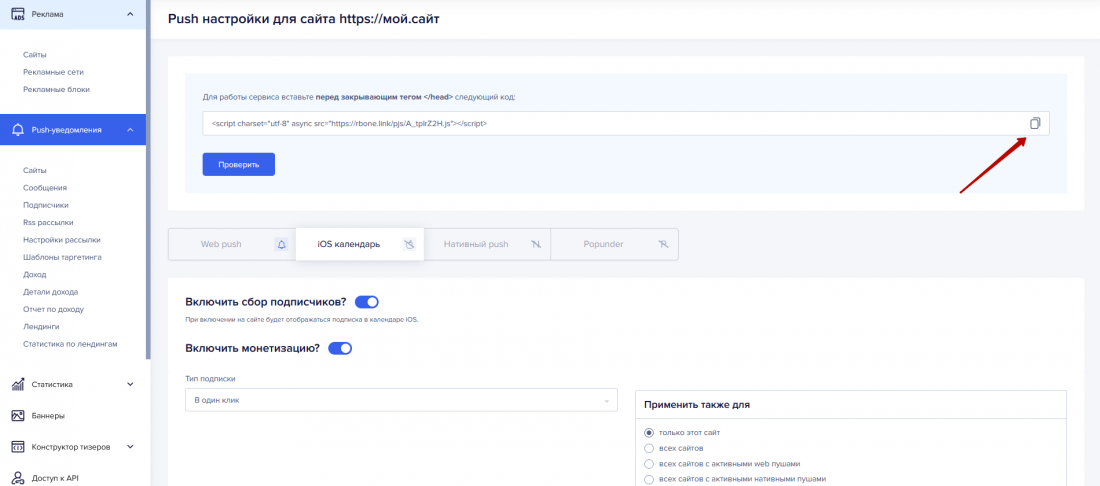1100x486 pixels.
Task: Expand the Статистика section chevron
Action: pos(130,384)
